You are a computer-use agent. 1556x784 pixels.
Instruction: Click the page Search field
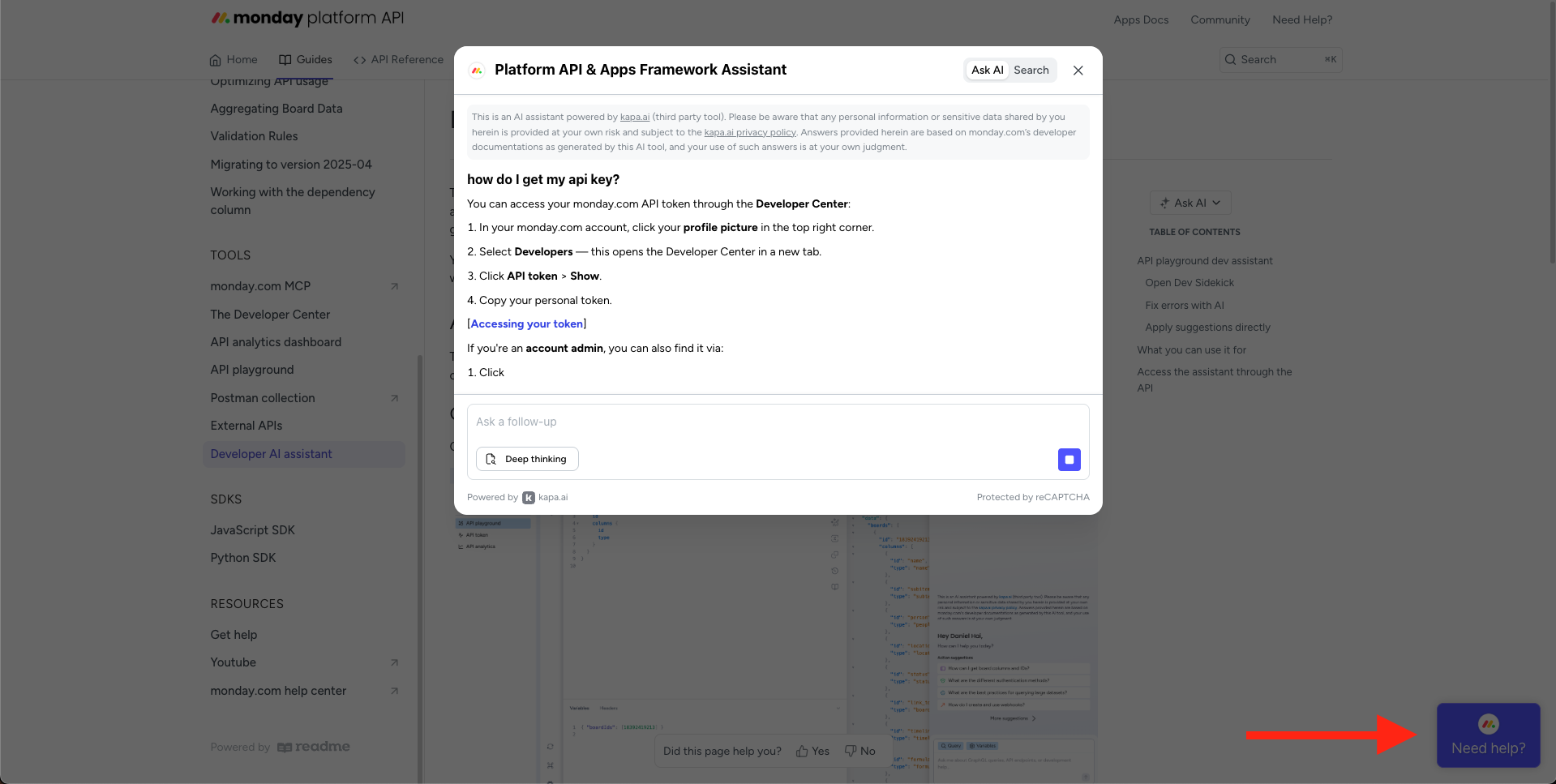coord(1280,59)
